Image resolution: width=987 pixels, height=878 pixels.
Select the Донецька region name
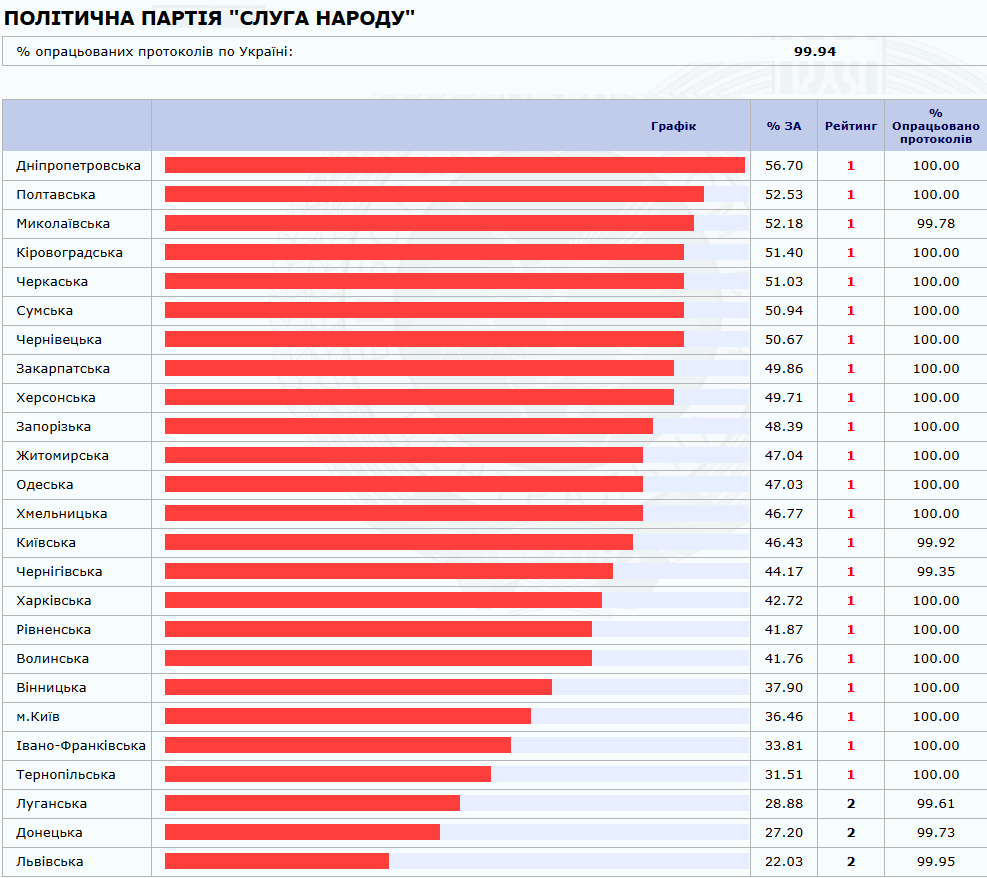click(49, 831)
